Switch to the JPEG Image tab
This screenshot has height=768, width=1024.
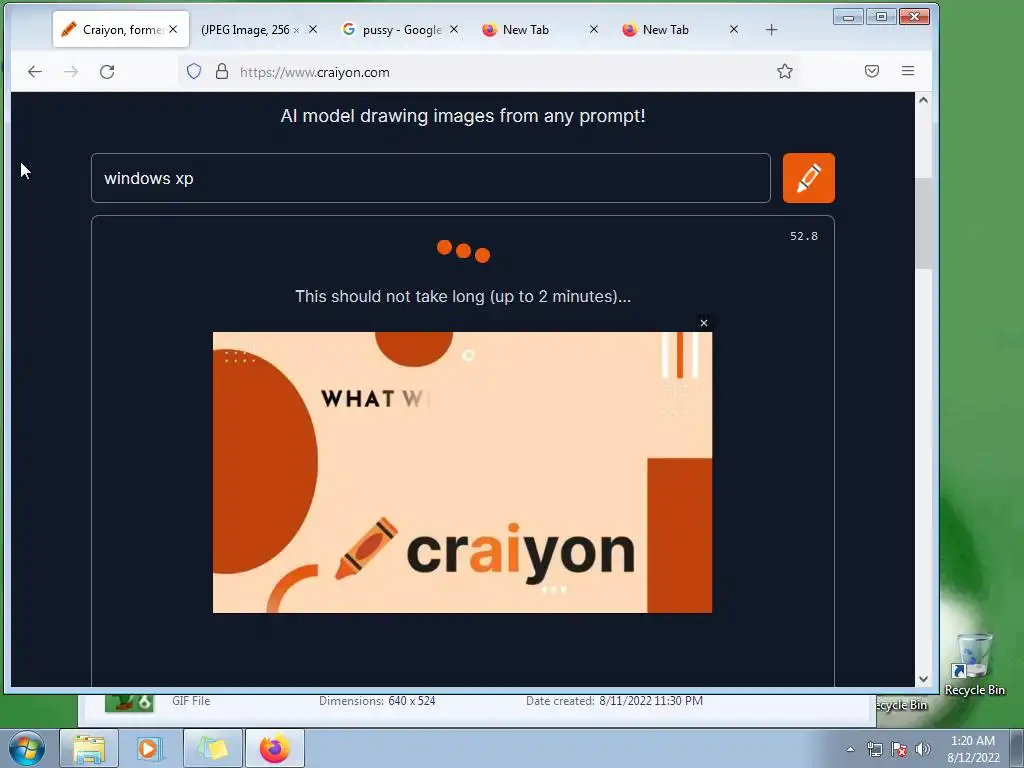coord(250,29)
